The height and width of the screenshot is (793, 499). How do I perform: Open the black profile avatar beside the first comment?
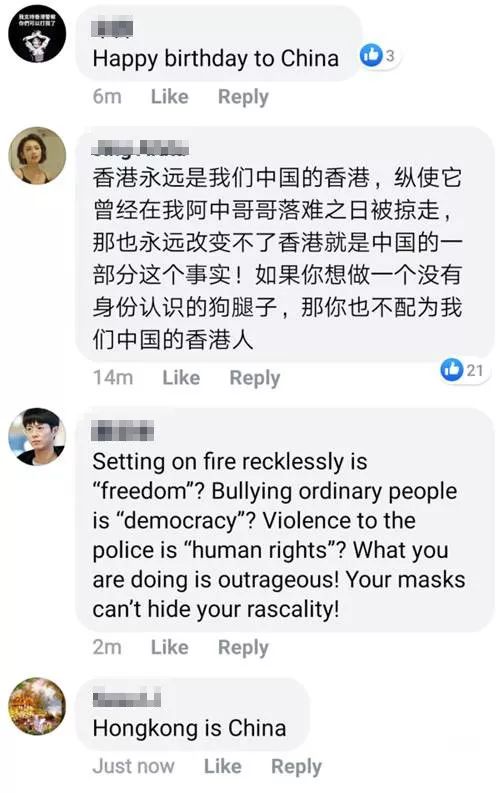pyautogui.click(x=37, y=34)
